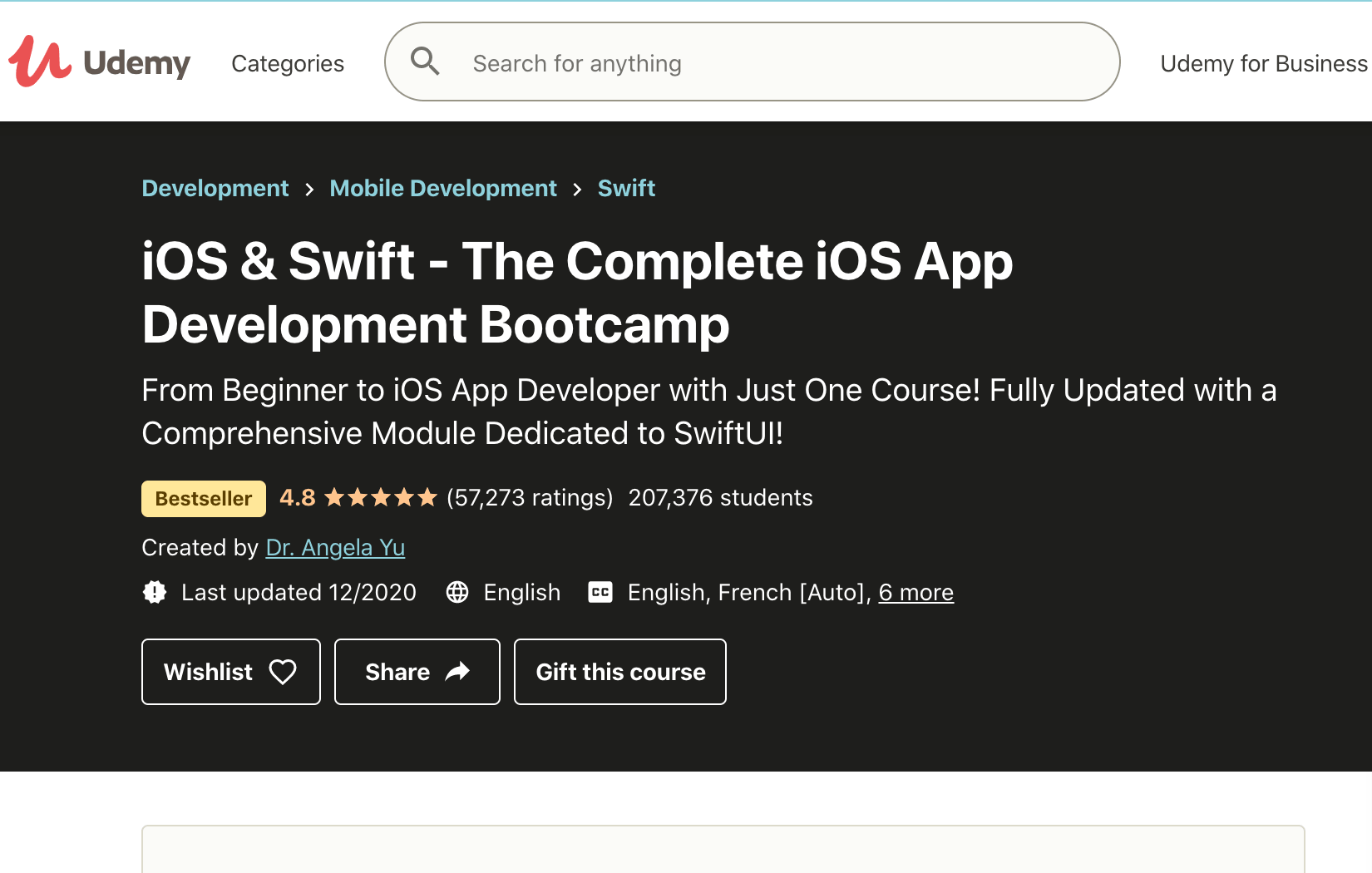Click the five-star rating icons
Screen dimensions: 1372x873
pyautogui.click(x=381, y=498)
